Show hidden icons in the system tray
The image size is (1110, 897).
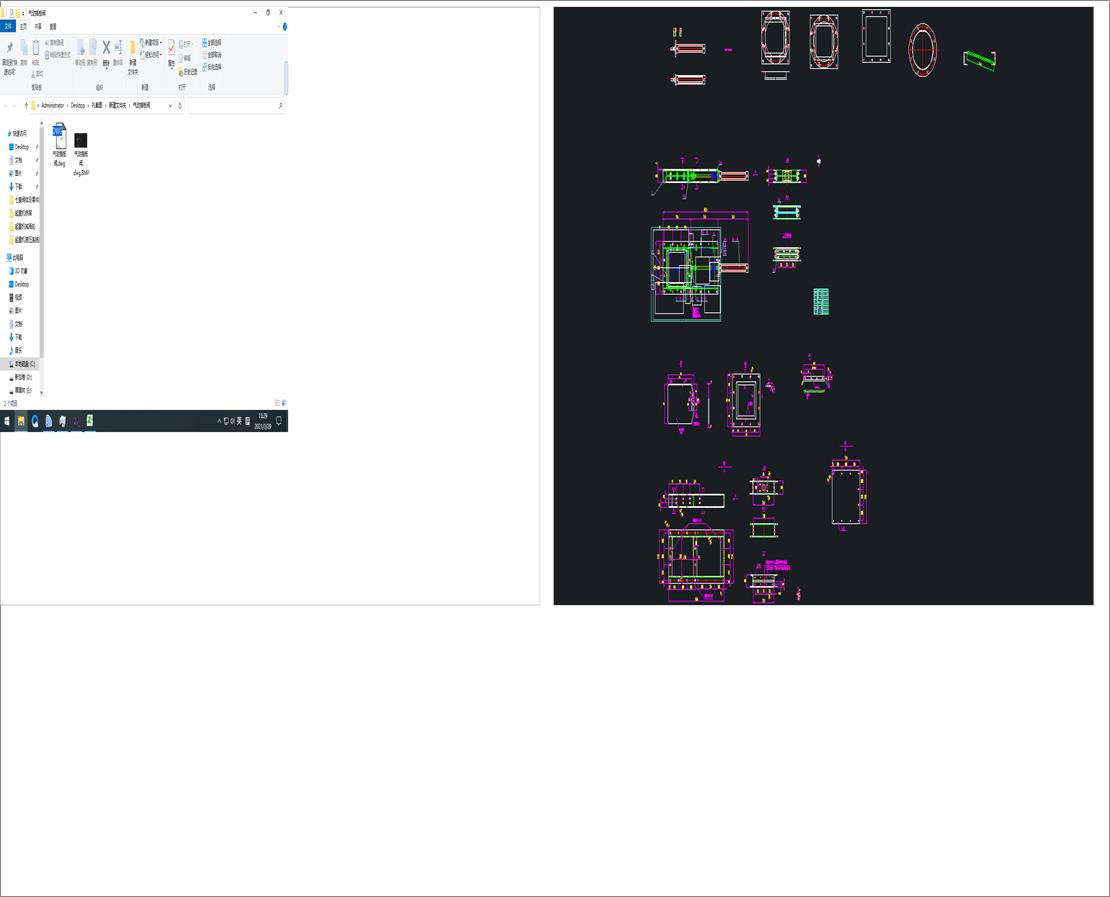click(x=217, y=421)
